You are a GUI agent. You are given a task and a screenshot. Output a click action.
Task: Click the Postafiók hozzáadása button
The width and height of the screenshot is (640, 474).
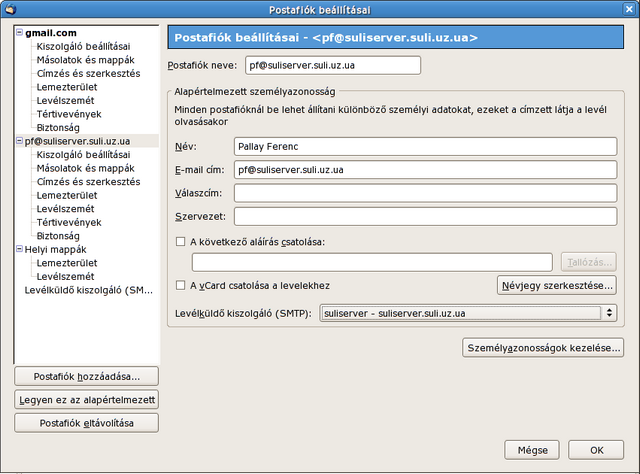[x=87, y=376]
